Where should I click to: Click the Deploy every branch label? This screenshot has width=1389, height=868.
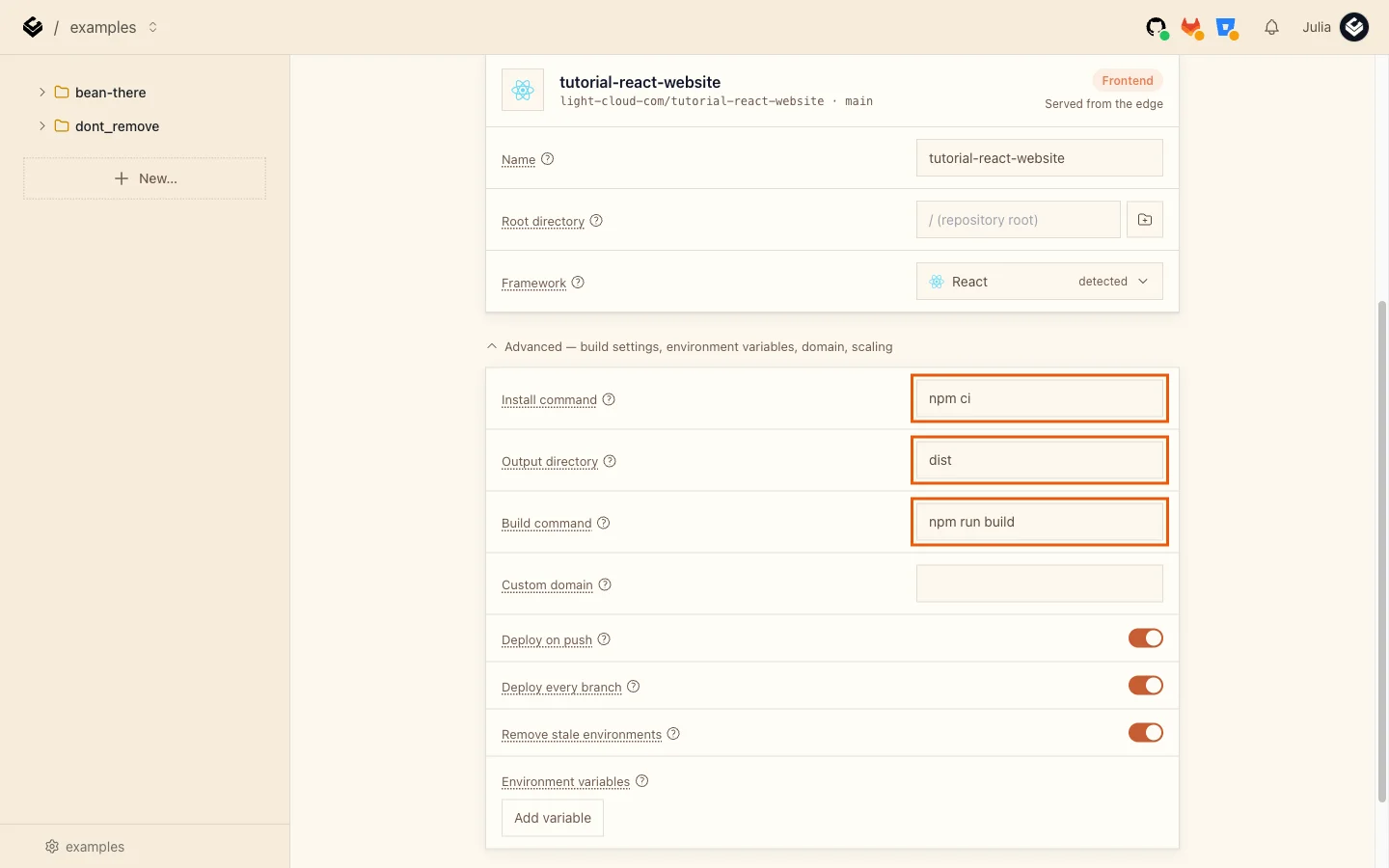(561, 688)
